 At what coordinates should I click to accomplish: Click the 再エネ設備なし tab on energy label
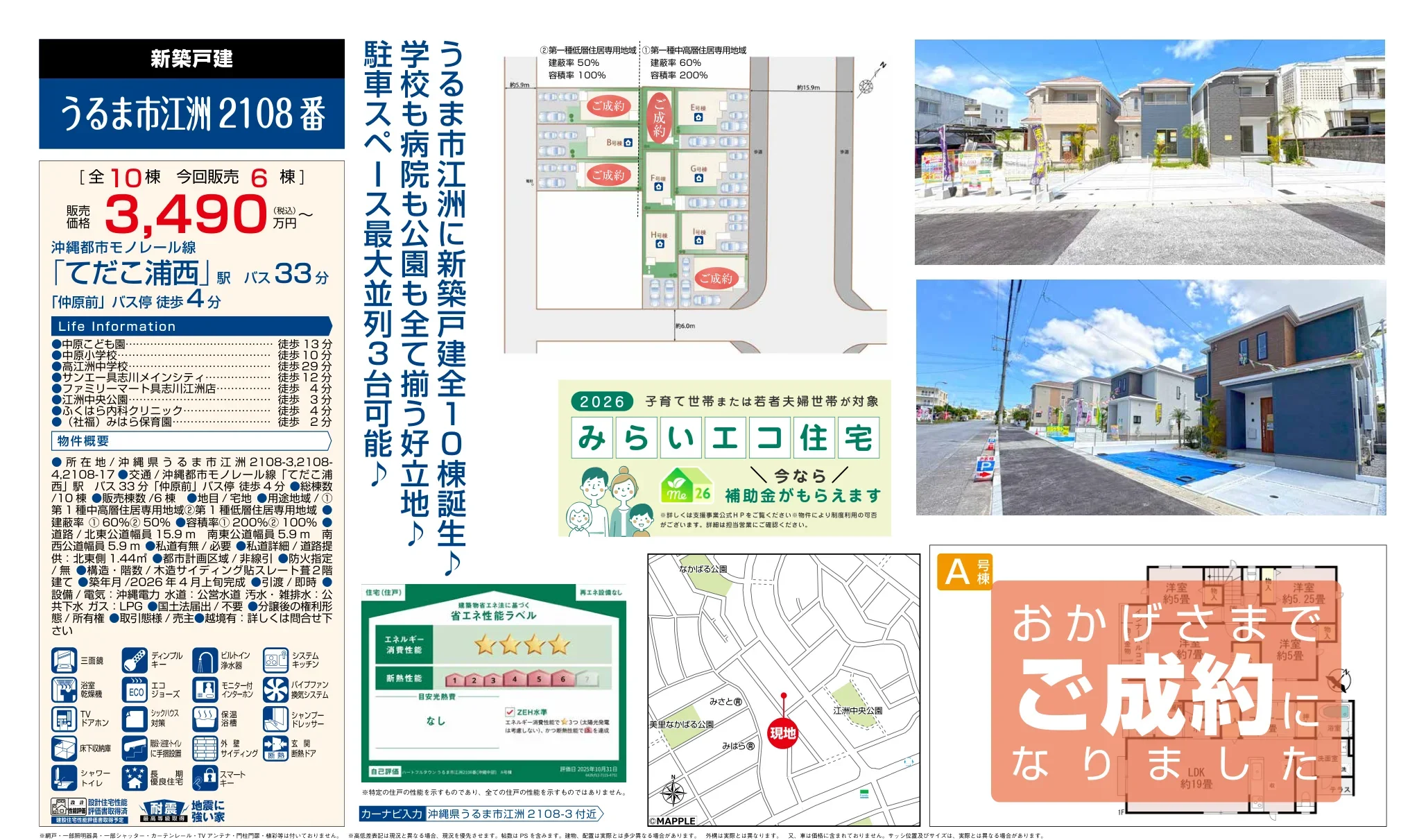(601, 593)
